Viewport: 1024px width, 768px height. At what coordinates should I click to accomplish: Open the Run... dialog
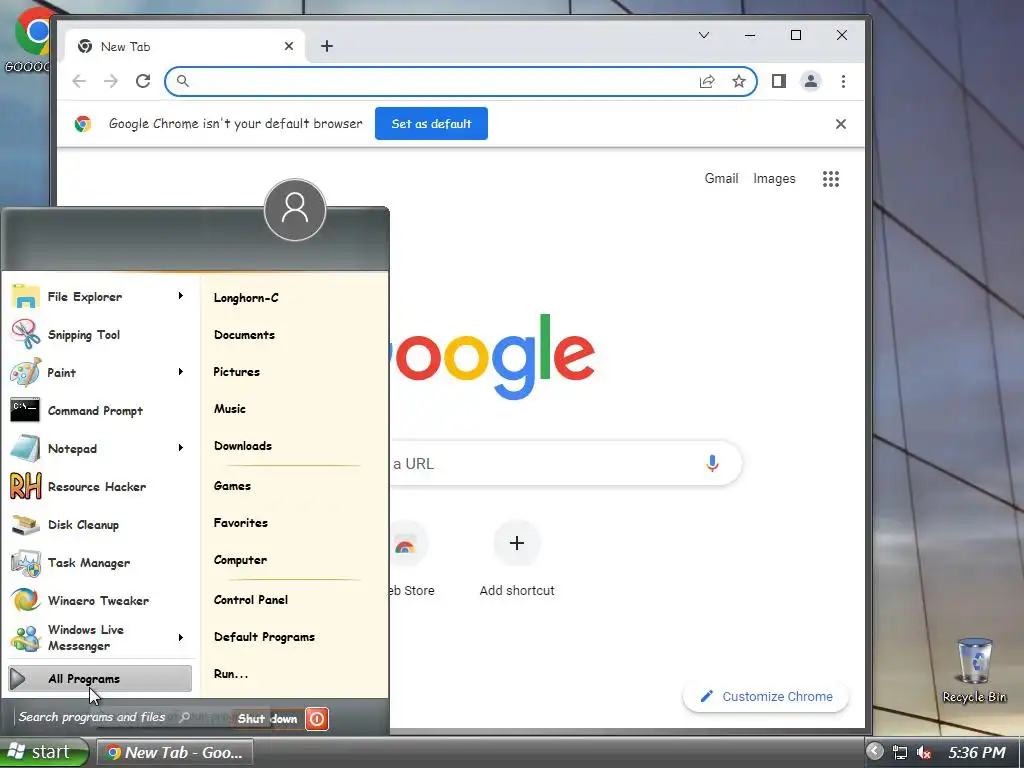click(231, 674)
